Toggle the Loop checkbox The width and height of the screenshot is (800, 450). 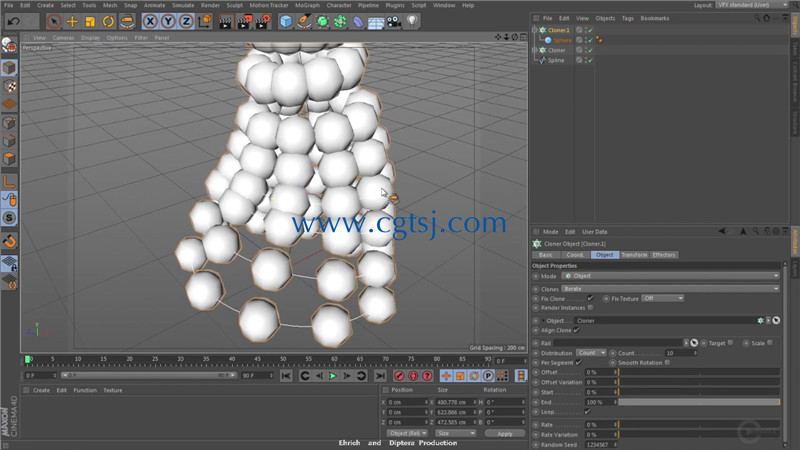click(588, 412)
